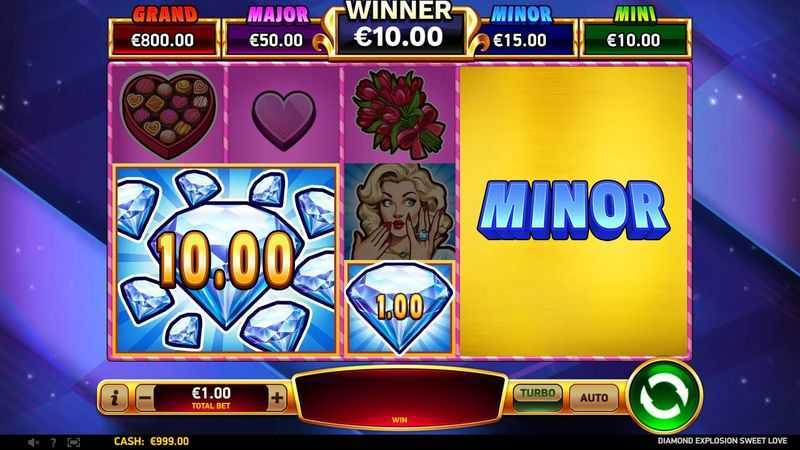Click the small 1.00 diamond symbol
The image size is (800, 450).
(399, 308)
